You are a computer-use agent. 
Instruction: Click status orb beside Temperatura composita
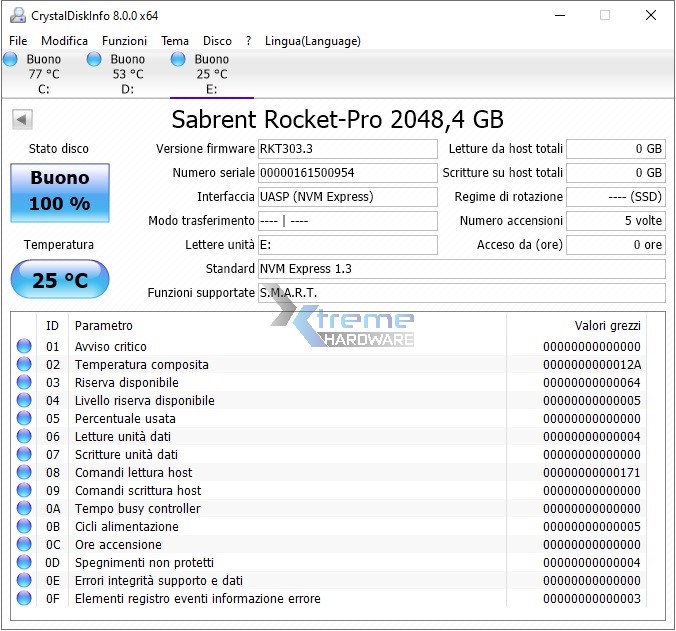24,365
